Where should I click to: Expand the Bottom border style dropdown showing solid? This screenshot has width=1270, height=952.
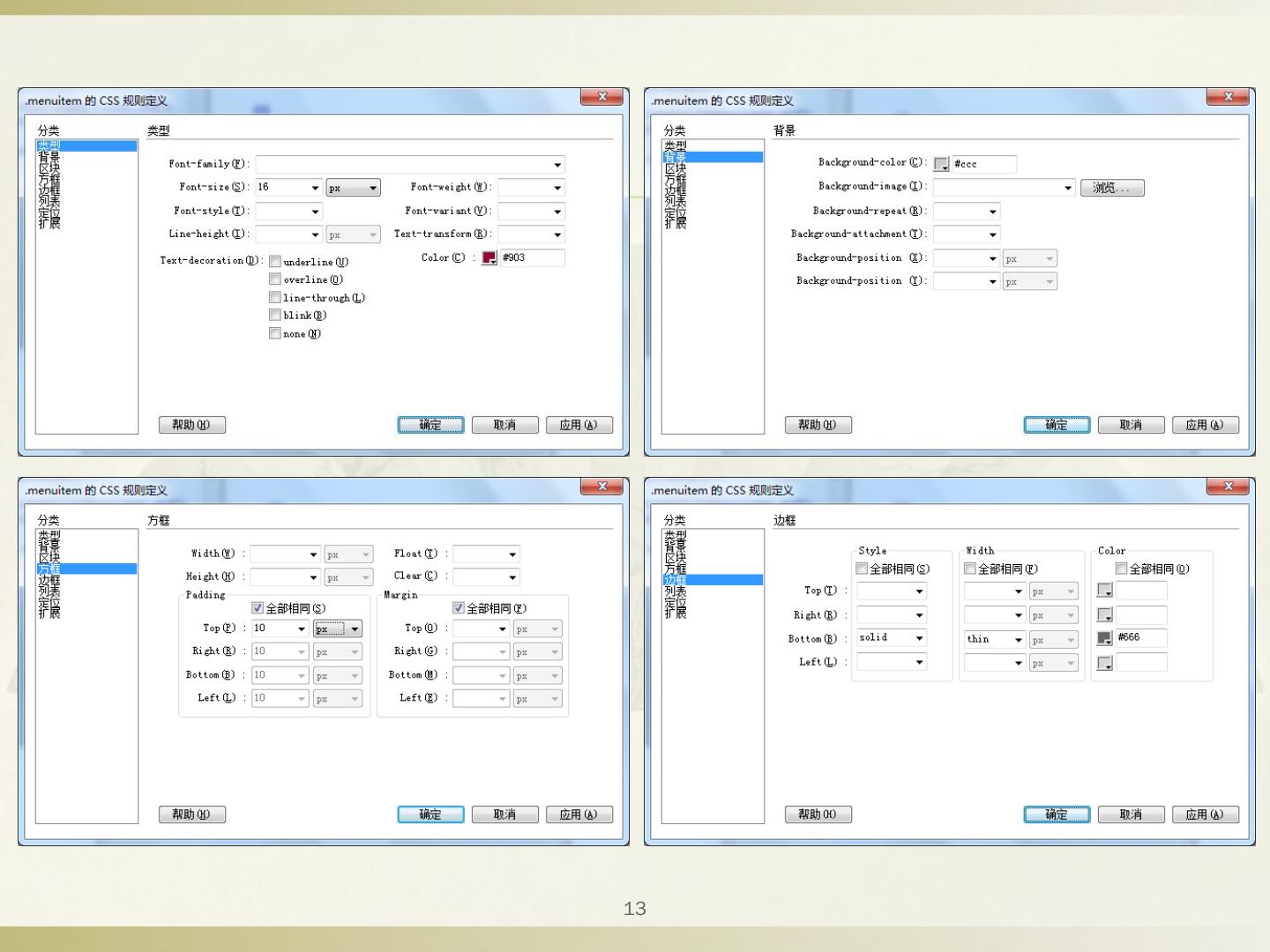pos(919,638)
